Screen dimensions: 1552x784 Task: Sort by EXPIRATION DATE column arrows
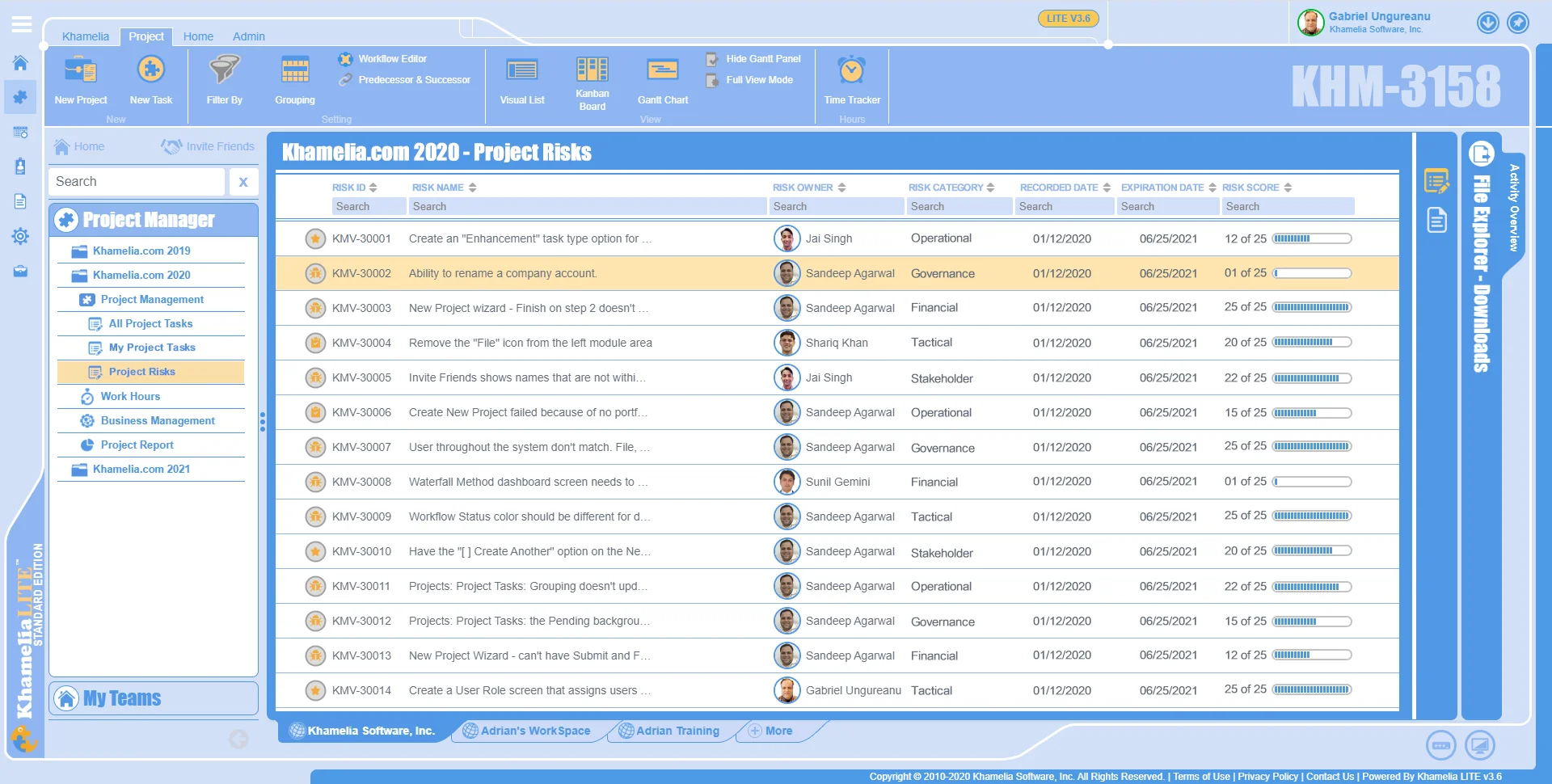point(1212,188)
